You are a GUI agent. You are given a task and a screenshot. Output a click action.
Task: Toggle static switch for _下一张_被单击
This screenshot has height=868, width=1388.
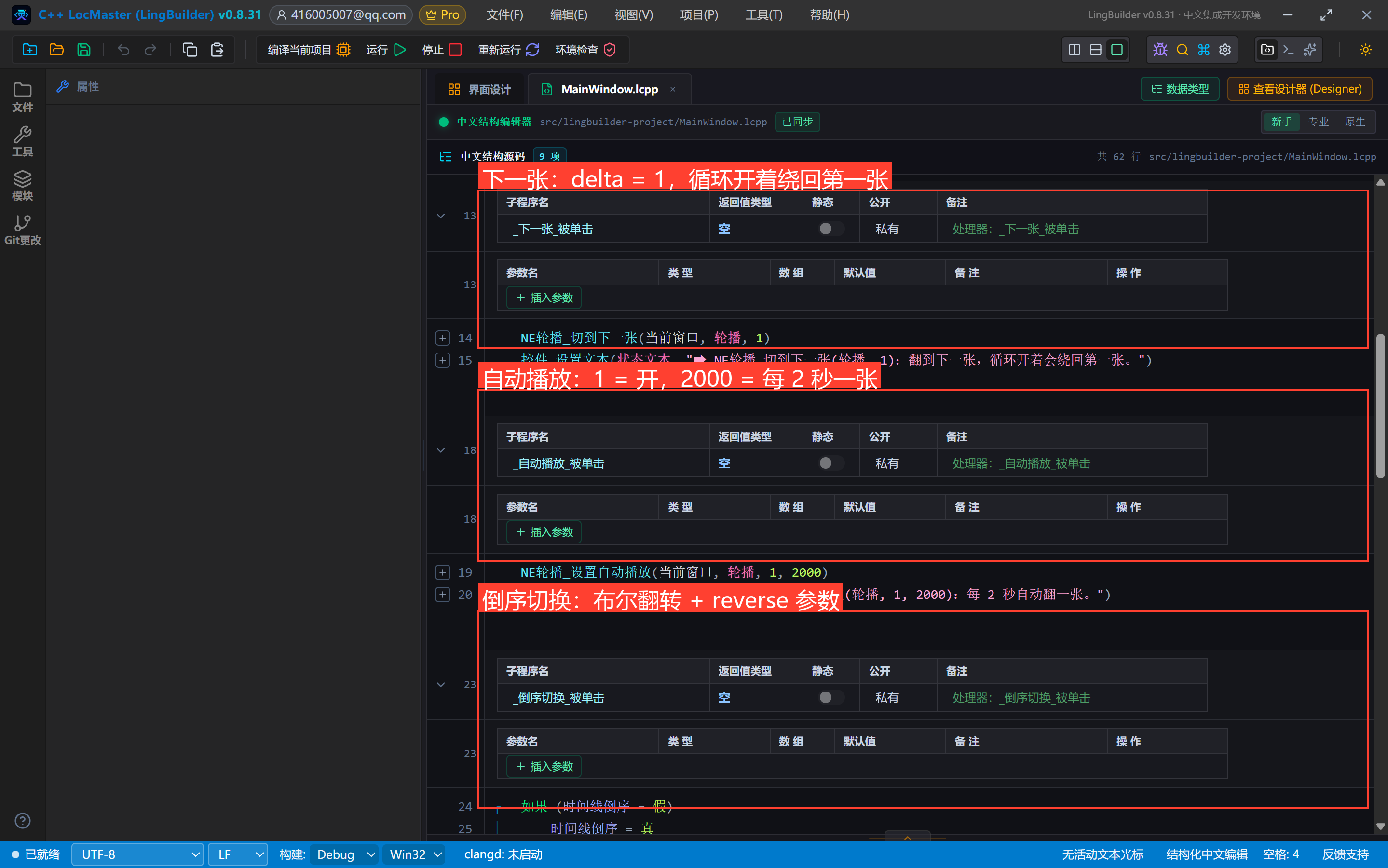pyautogui.click(x=830, y=229)
